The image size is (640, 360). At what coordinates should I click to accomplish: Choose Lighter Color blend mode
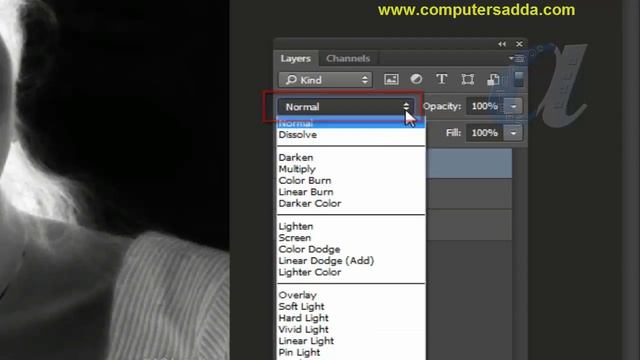[x=351, y=272]
